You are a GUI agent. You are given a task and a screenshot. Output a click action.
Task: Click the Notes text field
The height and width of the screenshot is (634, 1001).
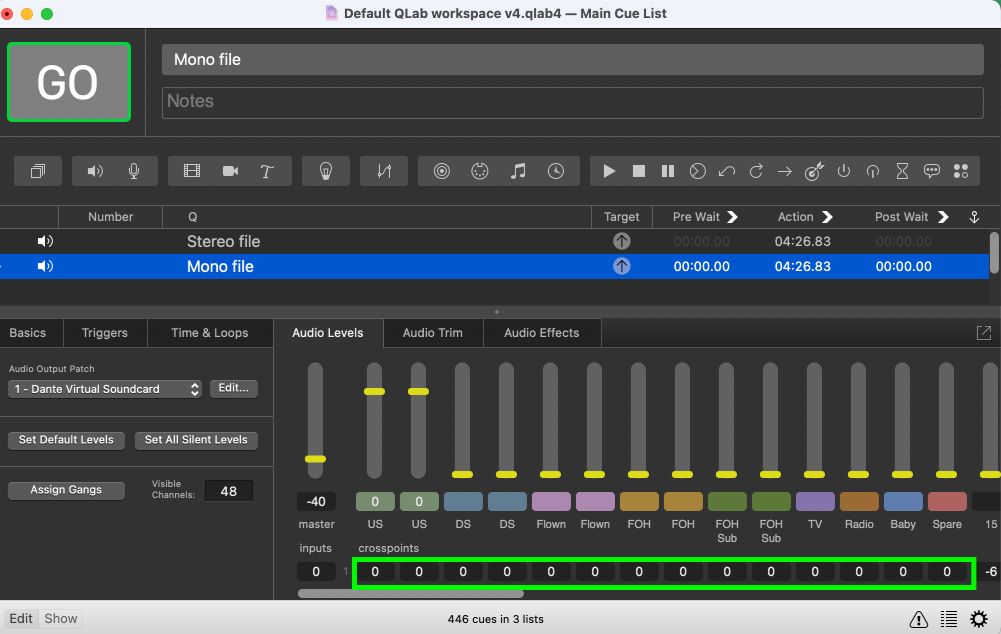[573, 102]
